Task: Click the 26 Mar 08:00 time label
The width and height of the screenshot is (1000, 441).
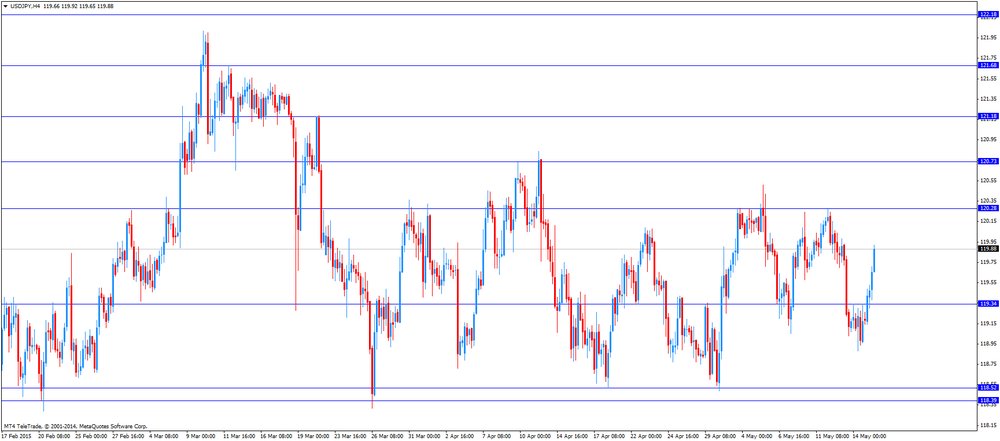Action: pos(387,437)
